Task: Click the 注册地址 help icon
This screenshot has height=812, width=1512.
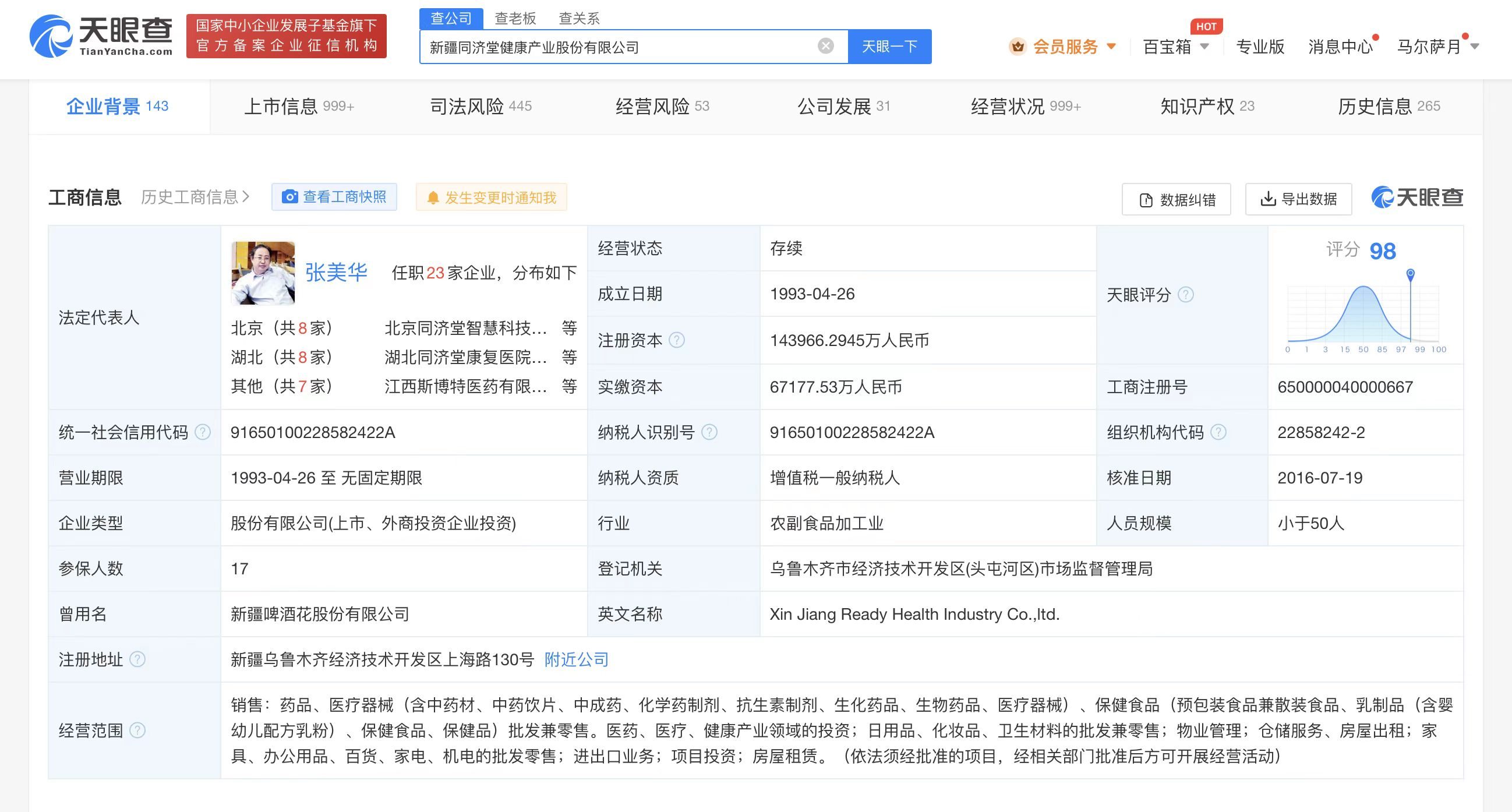Action: click(139, 659)
